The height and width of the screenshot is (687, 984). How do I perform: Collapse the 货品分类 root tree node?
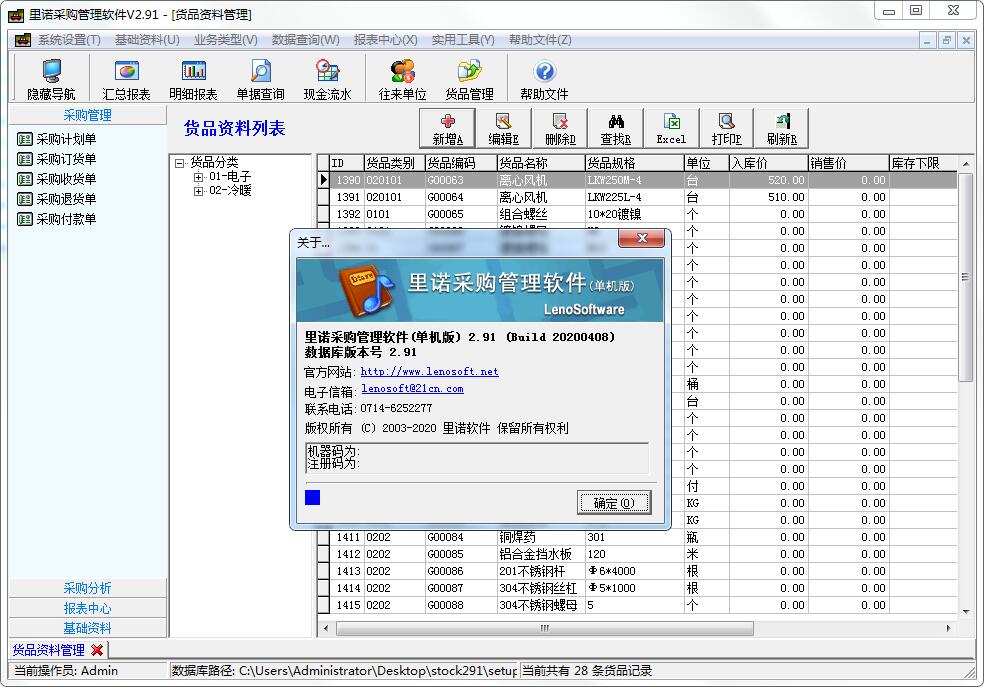180,163
